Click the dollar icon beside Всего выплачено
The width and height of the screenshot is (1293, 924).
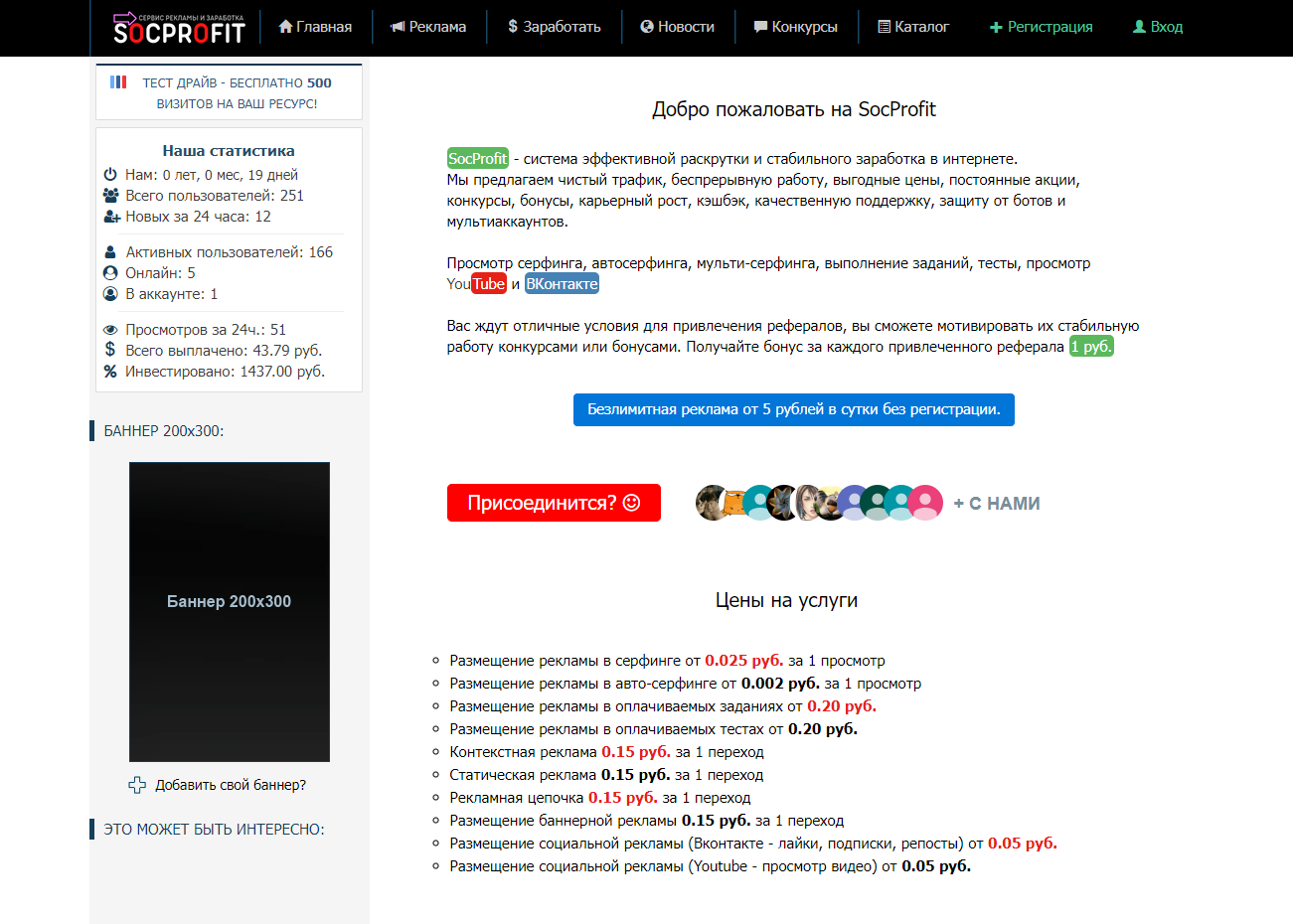click(110, 350)
